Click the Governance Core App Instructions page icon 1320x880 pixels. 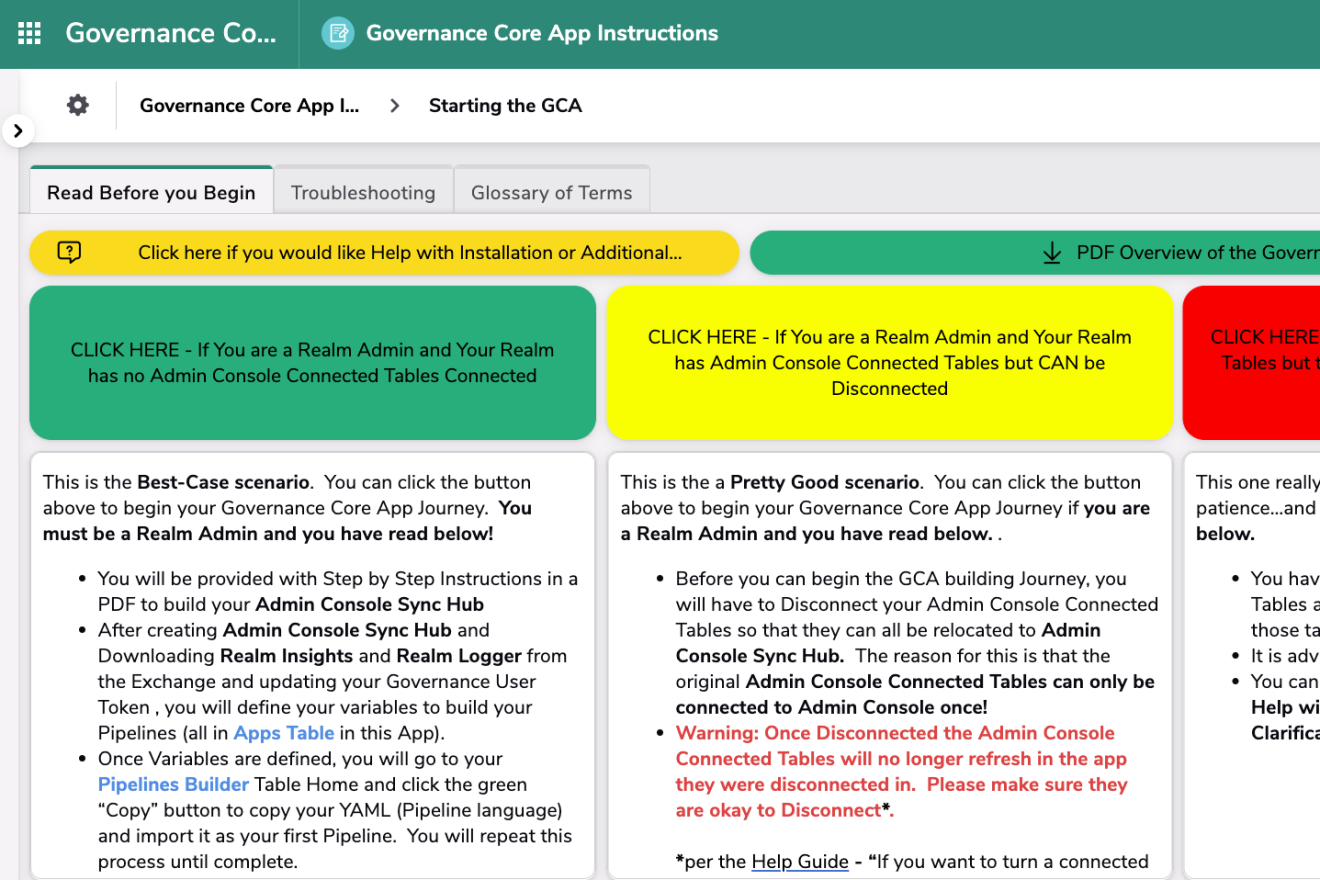[338, 33]
